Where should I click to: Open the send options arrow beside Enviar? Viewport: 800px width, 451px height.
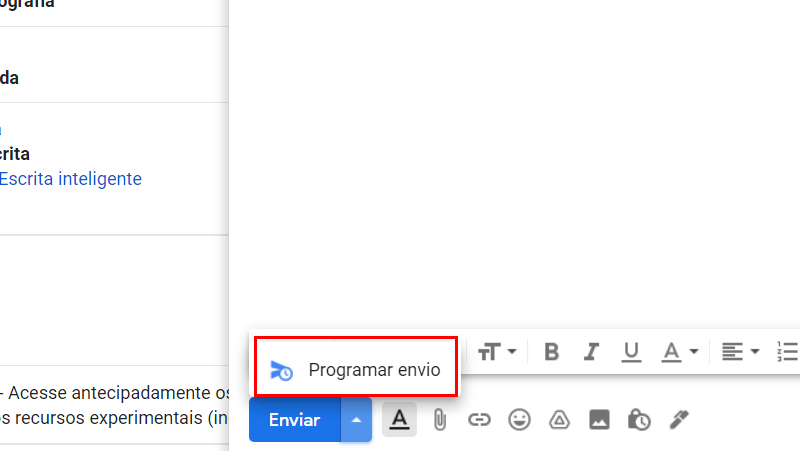point(356,420)
